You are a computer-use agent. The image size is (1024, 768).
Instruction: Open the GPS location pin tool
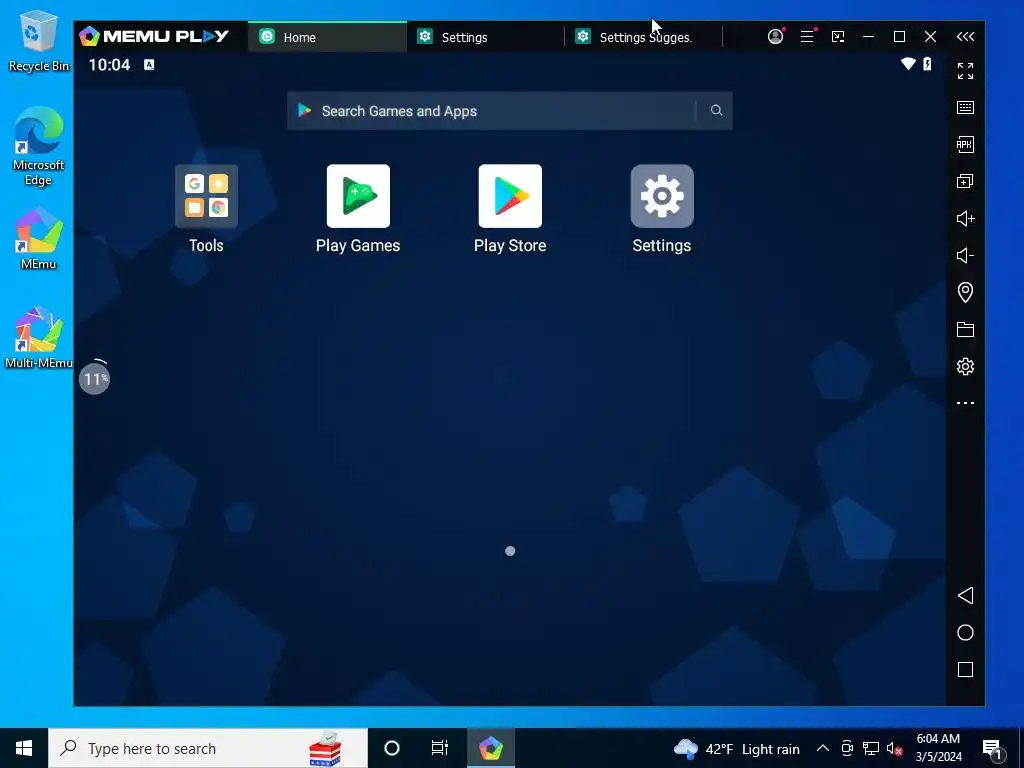[965, 292]
